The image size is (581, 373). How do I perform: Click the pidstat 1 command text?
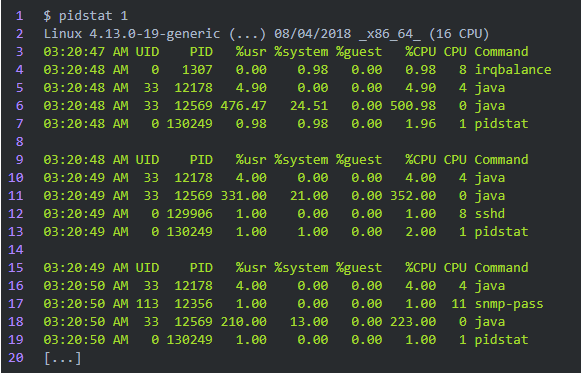tap(93, 16)
